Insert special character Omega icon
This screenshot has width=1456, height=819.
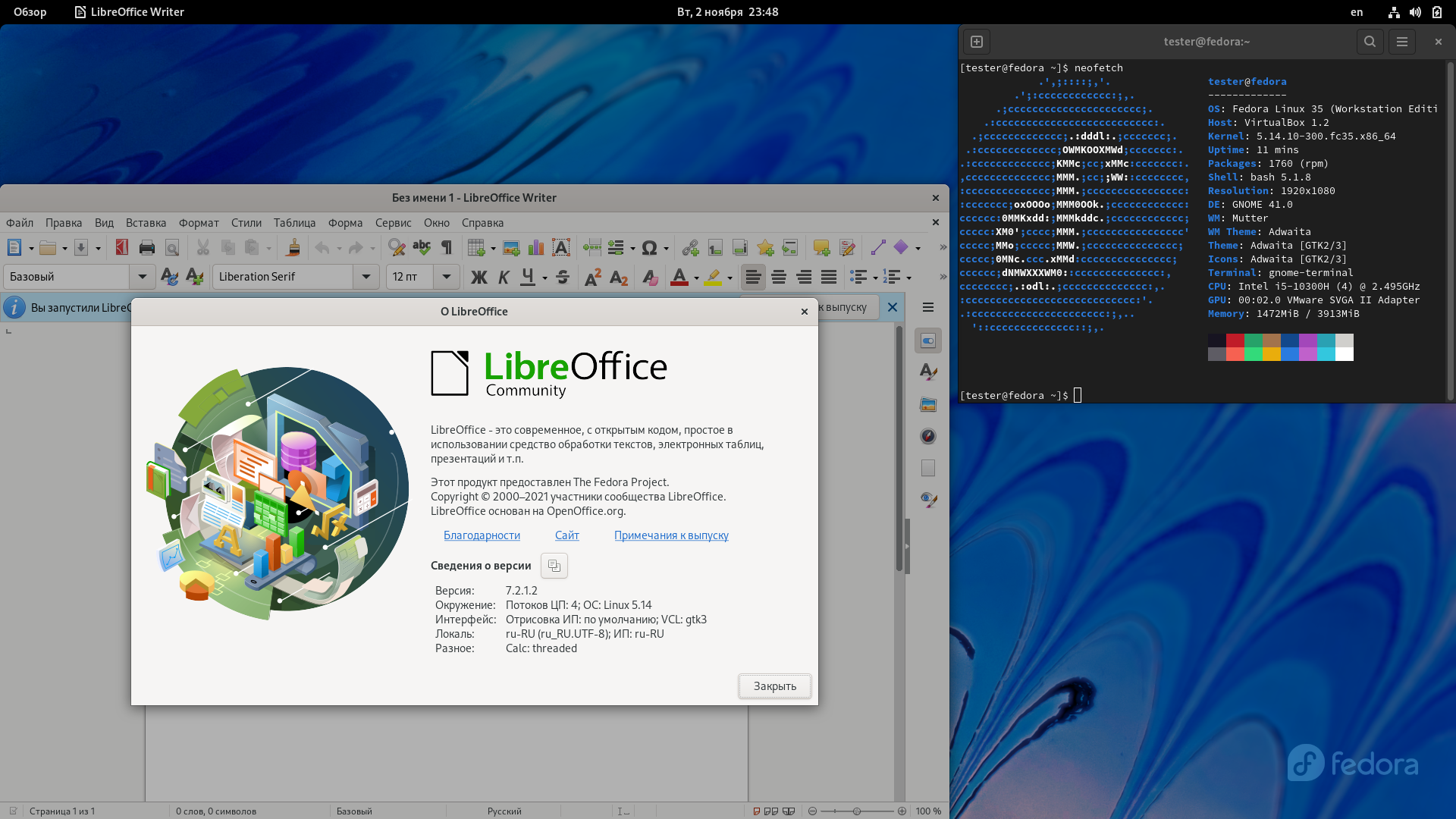click(x=648, y=247)
